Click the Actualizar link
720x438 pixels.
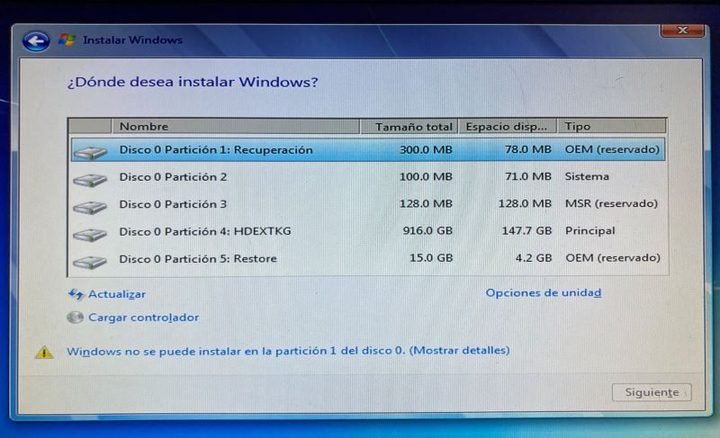pyautogui.click(x=117, y=294)
